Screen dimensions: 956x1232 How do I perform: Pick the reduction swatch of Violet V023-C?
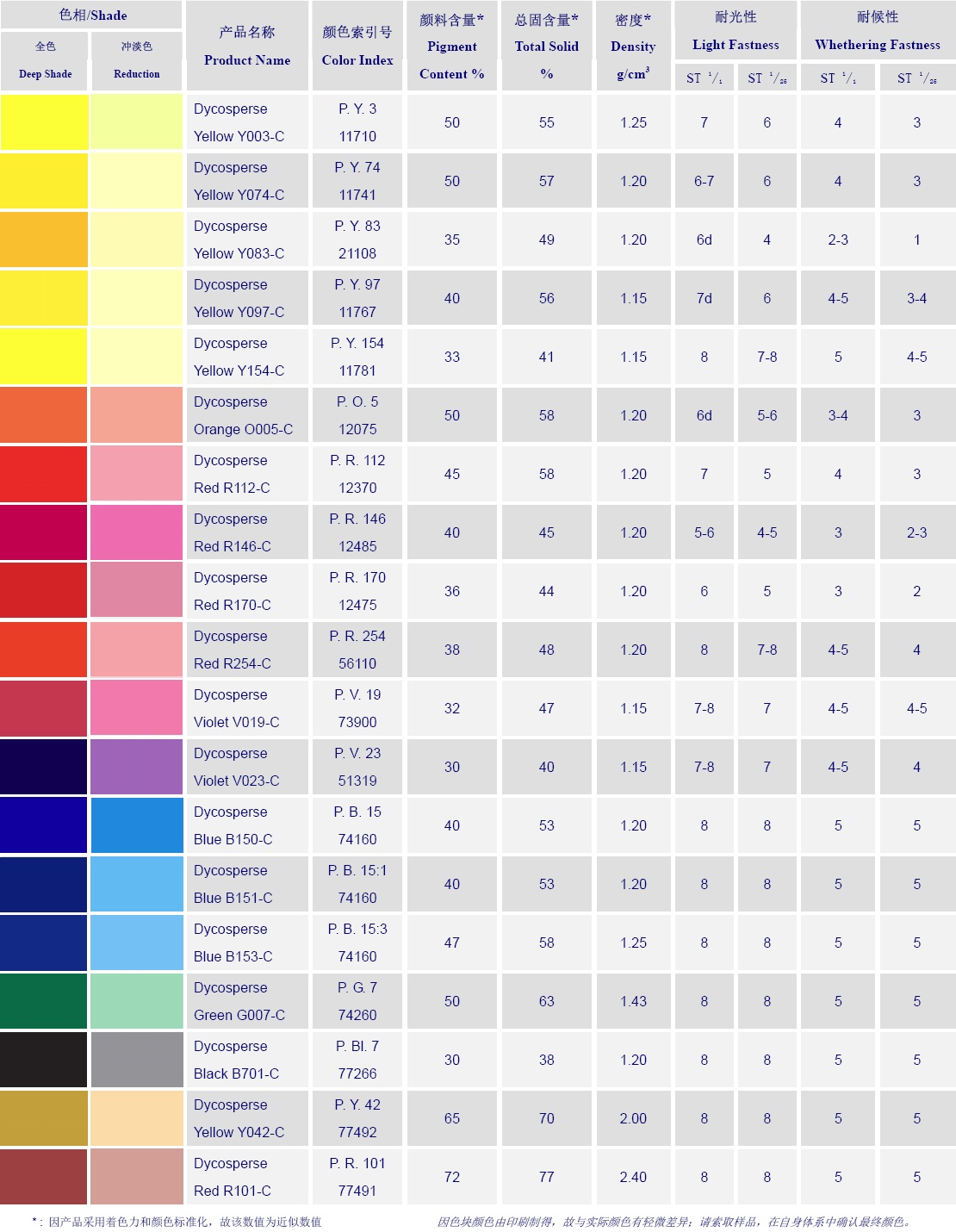pyautogui.click(x=136, y=767)
